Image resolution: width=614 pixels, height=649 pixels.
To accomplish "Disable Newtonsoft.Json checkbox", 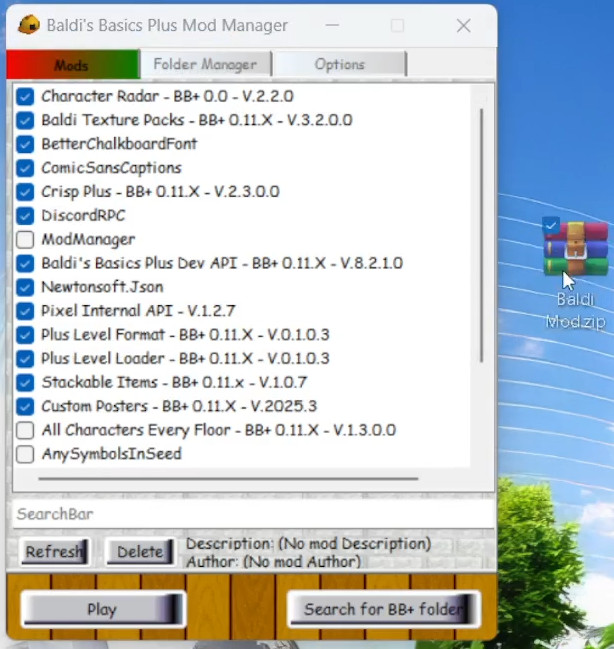I will [25, 288].
